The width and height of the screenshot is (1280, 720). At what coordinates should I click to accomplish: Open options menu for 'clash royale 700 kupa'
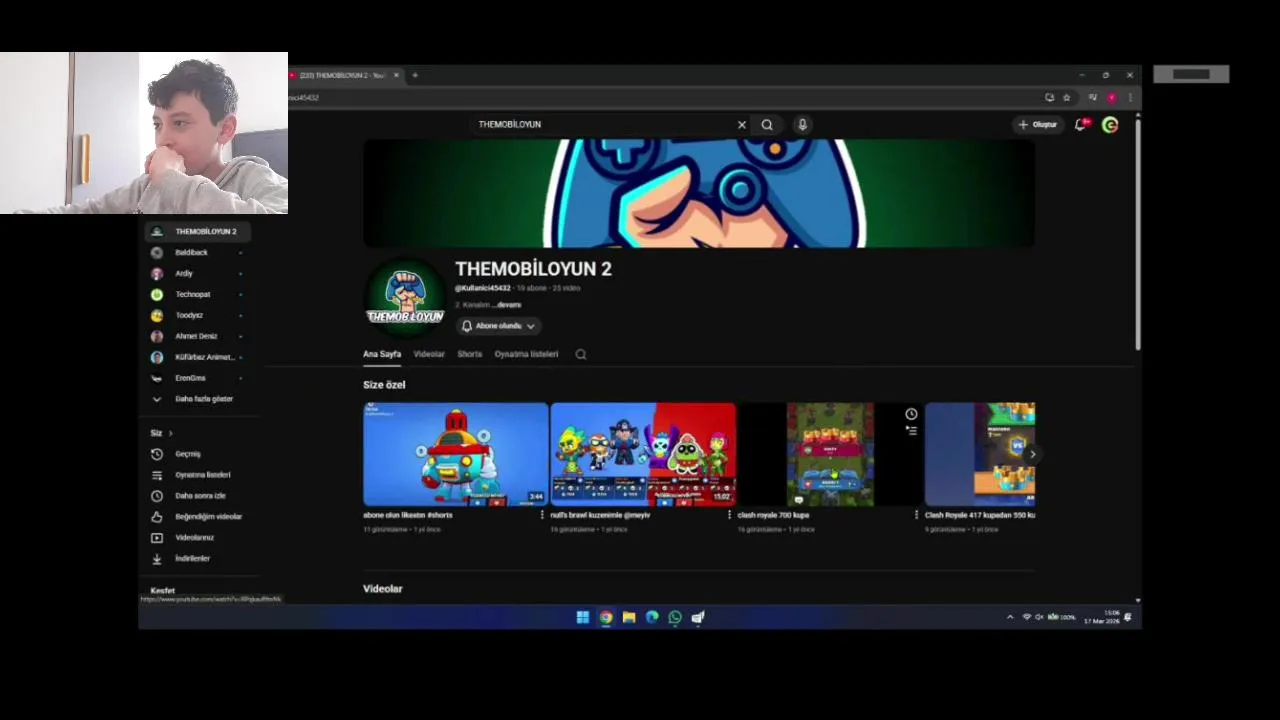point(916,515)
